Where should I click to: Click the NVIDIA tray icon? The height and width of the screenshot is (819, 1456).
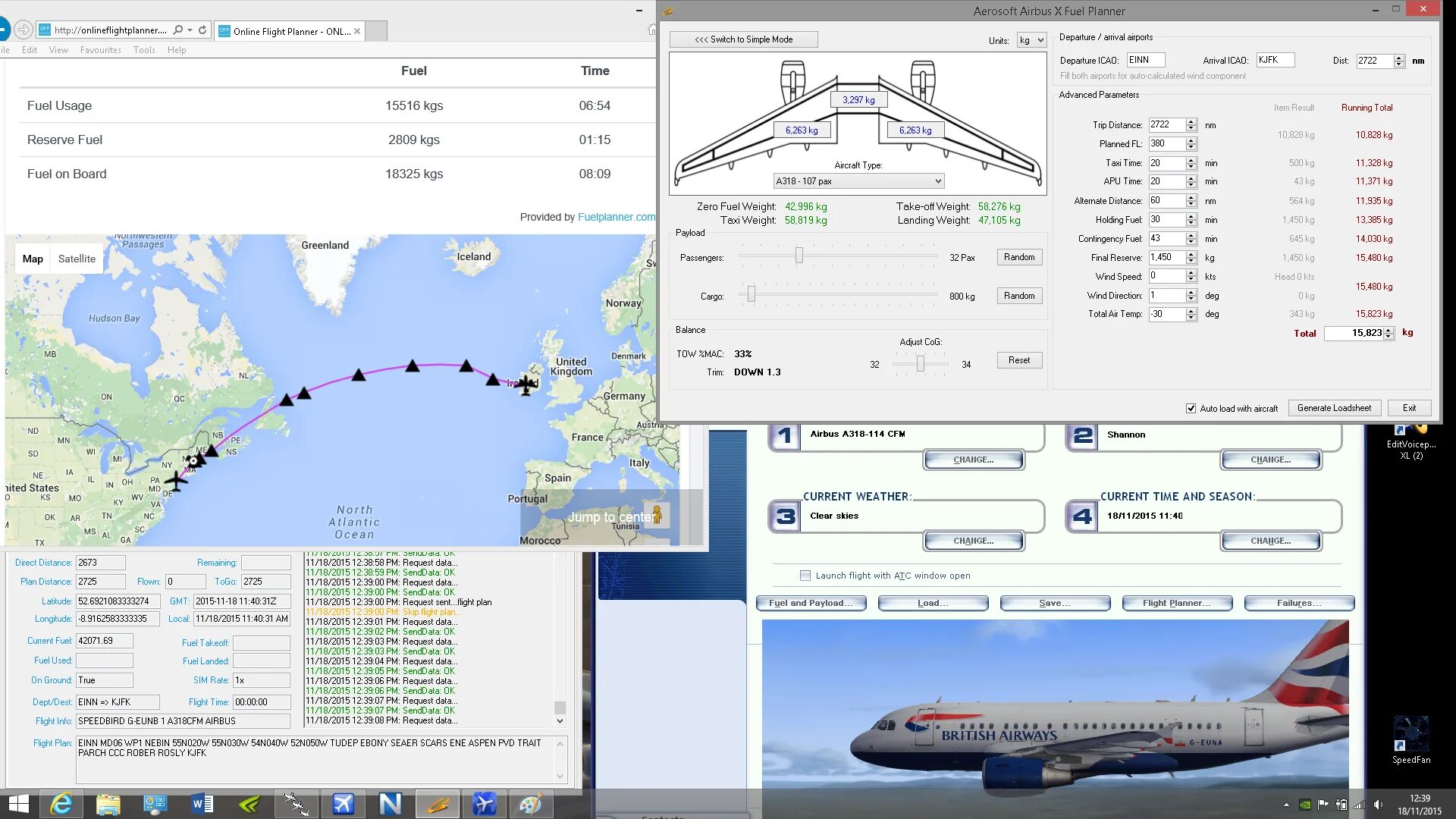[x=1305, y=805]
